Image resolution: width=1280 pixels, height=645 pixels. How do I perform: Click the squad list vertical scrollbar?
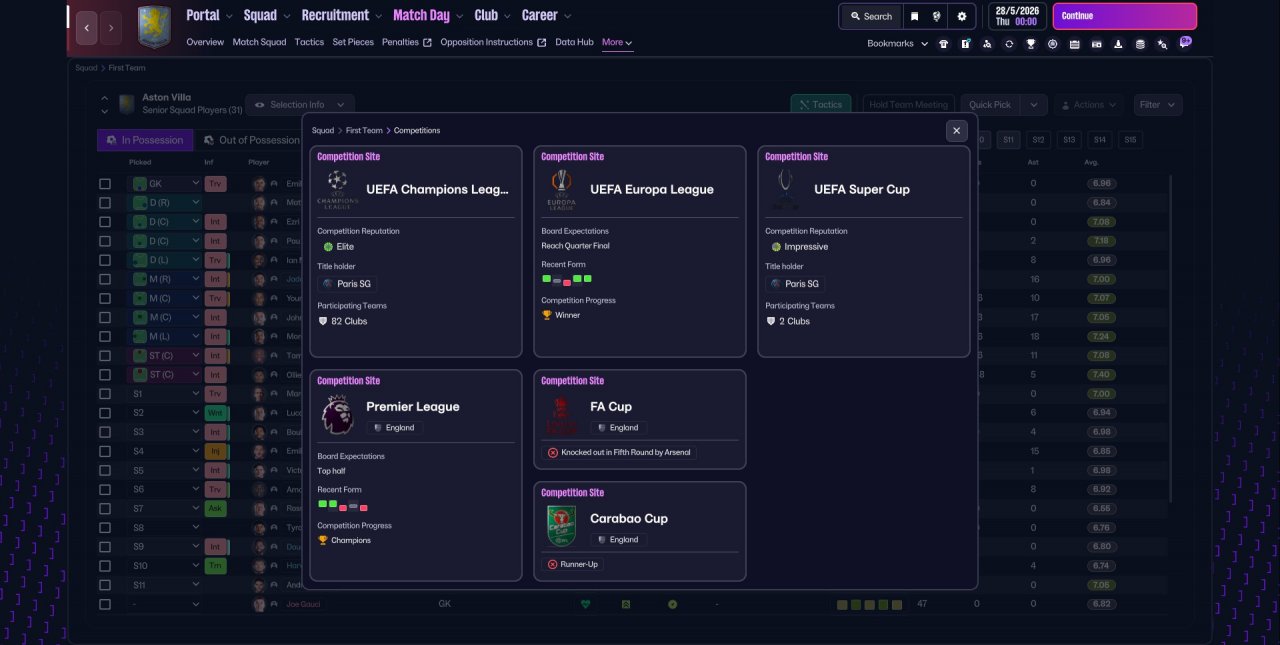click(x=1170, y=340)
